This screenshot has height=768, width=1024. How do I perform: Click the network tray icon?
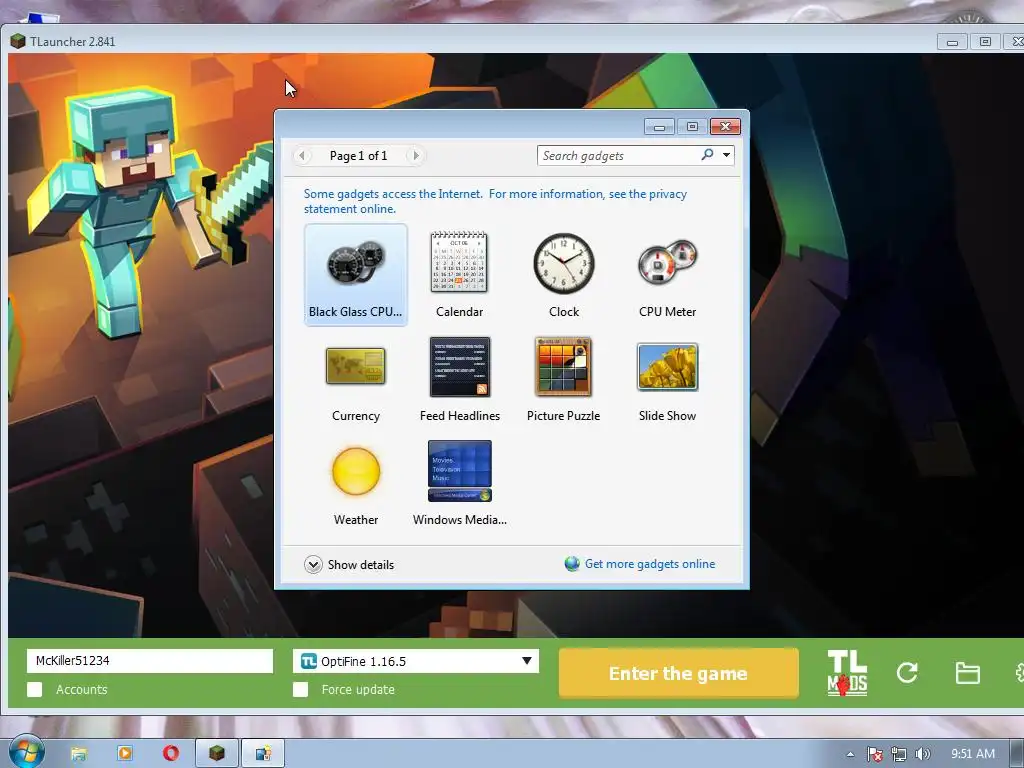[899, 754]
